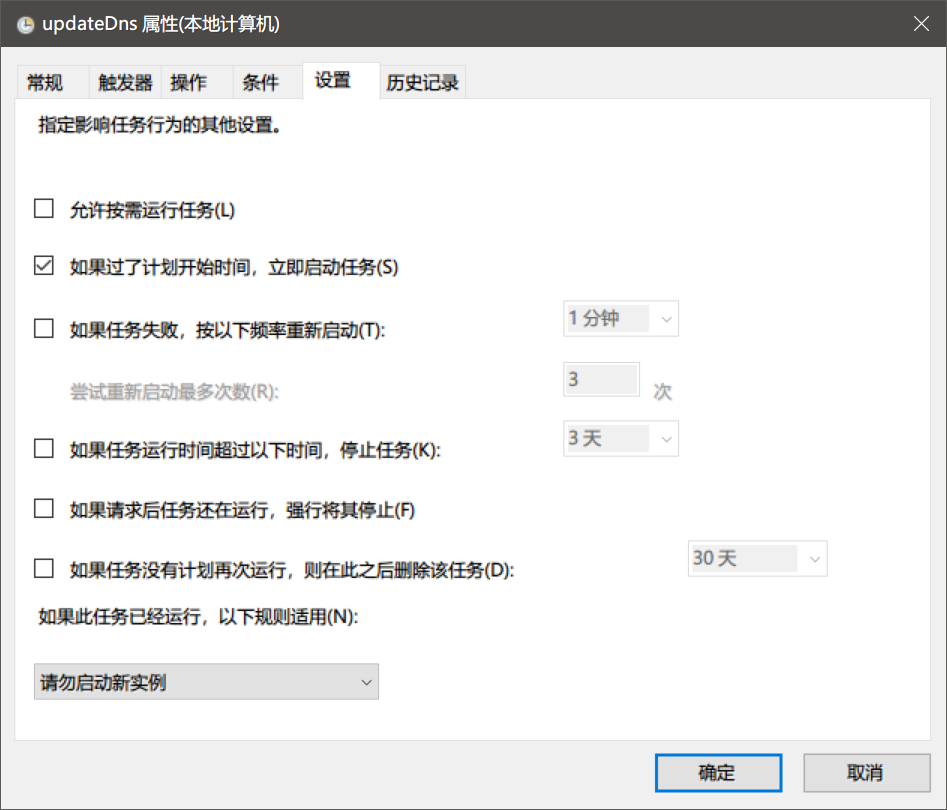Click the retry attempts input showing 3

point(600,379)
